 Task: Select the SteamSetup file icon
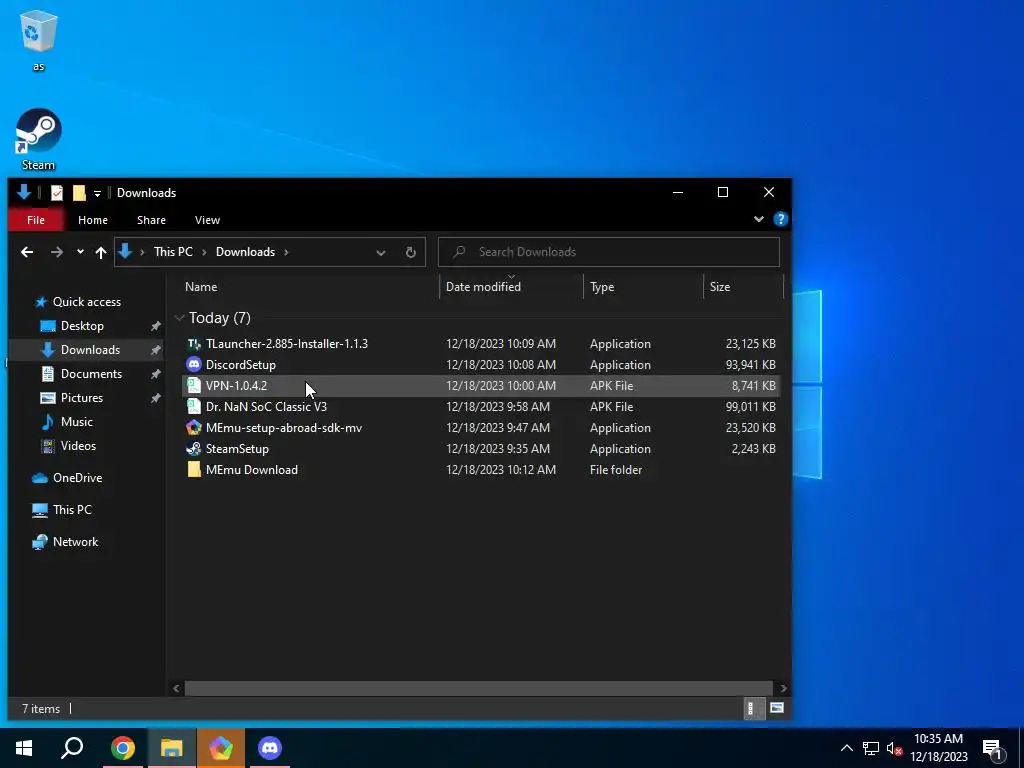194,449
